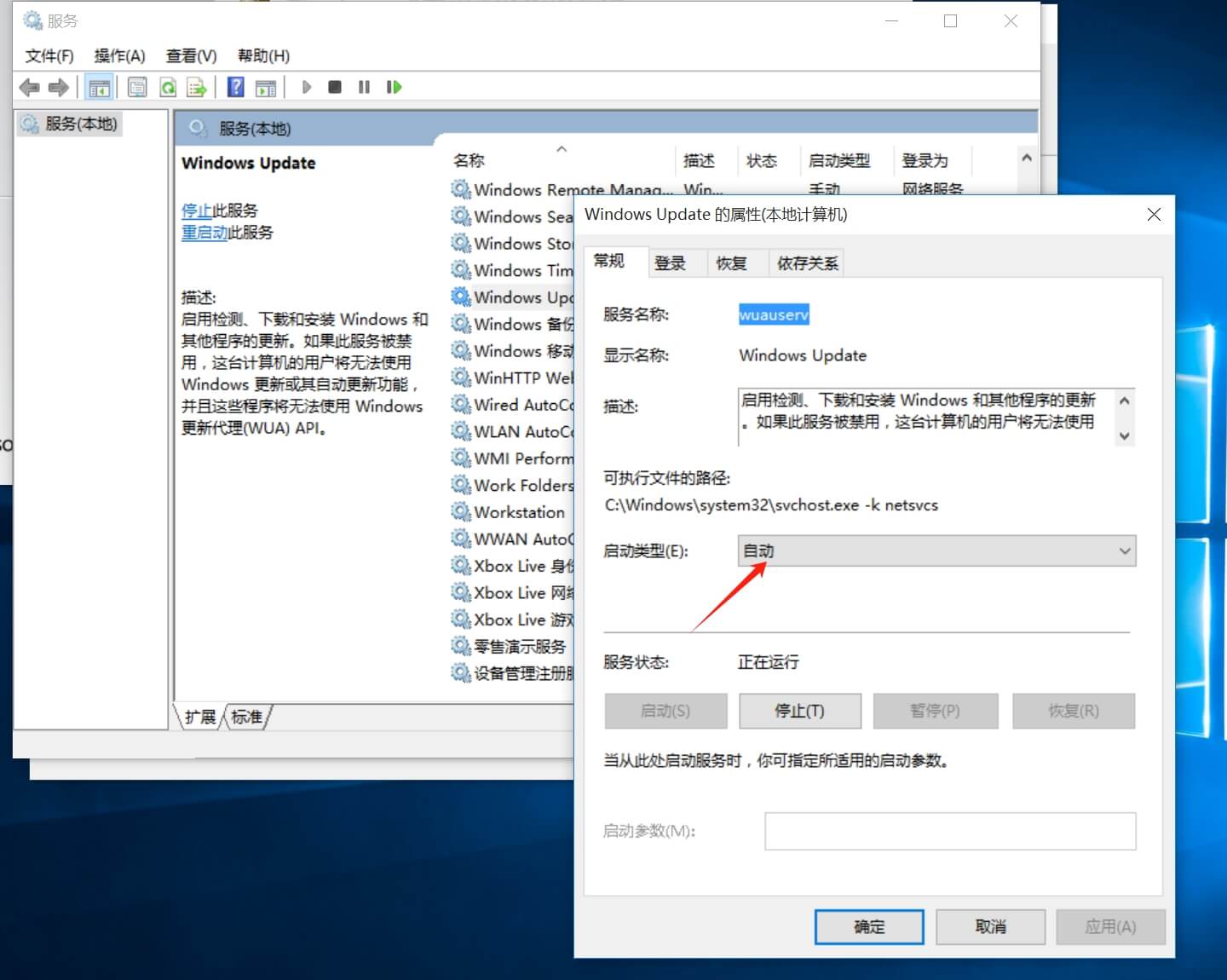Open the blue Help question mark icon
The height and width of the screenshot is (980, 1227).
coord(236,87)
